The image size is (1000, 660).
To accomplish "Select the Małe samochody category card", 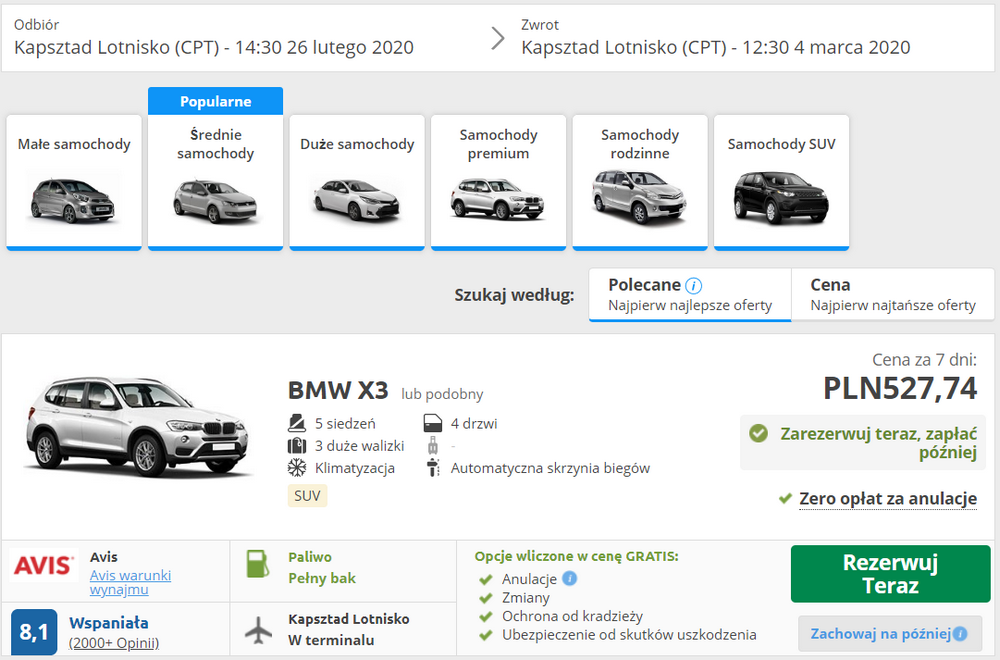I will tap(74, 182).
